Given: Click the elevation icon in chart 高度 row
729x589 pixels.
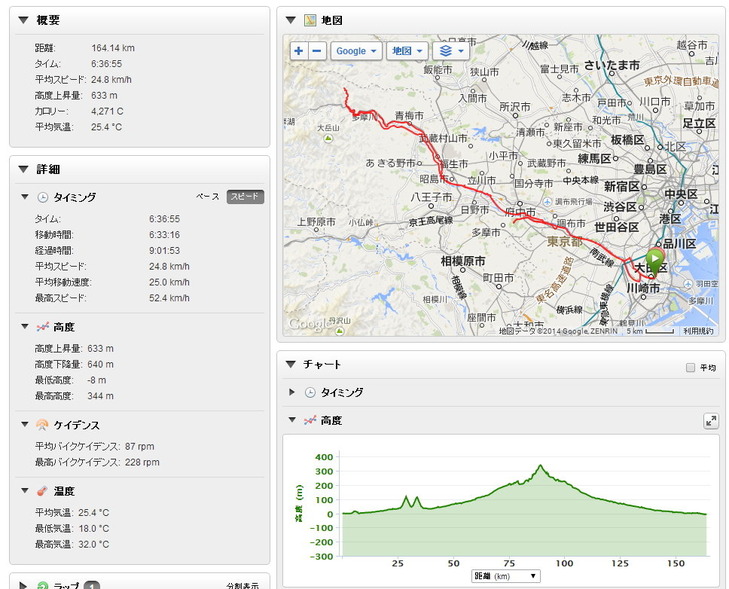Looking at the screenshot, I should point(310,421).
